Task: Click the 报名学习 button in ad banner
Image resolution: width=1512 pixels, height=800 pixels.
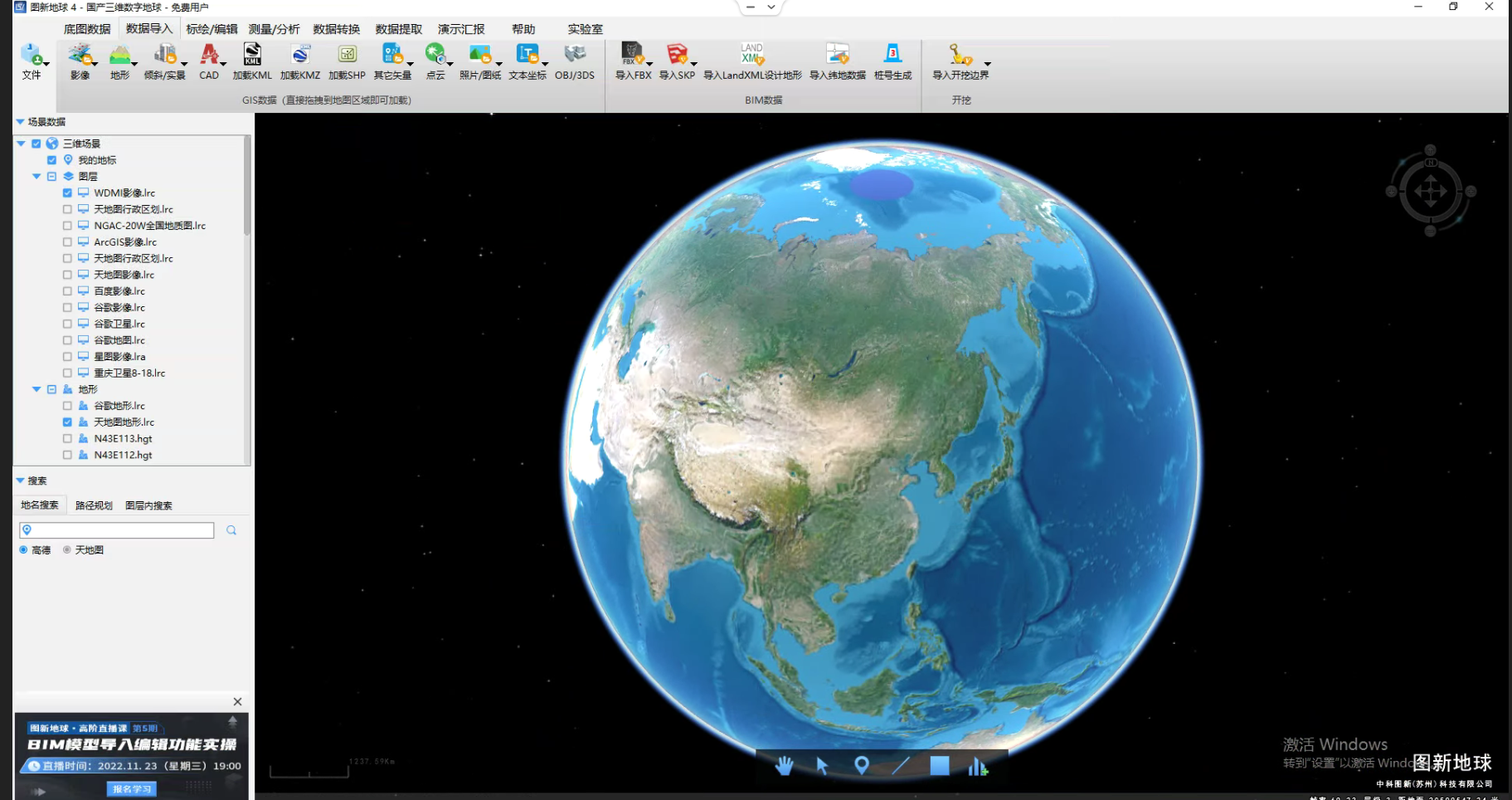Action: (x=132, y=789)
